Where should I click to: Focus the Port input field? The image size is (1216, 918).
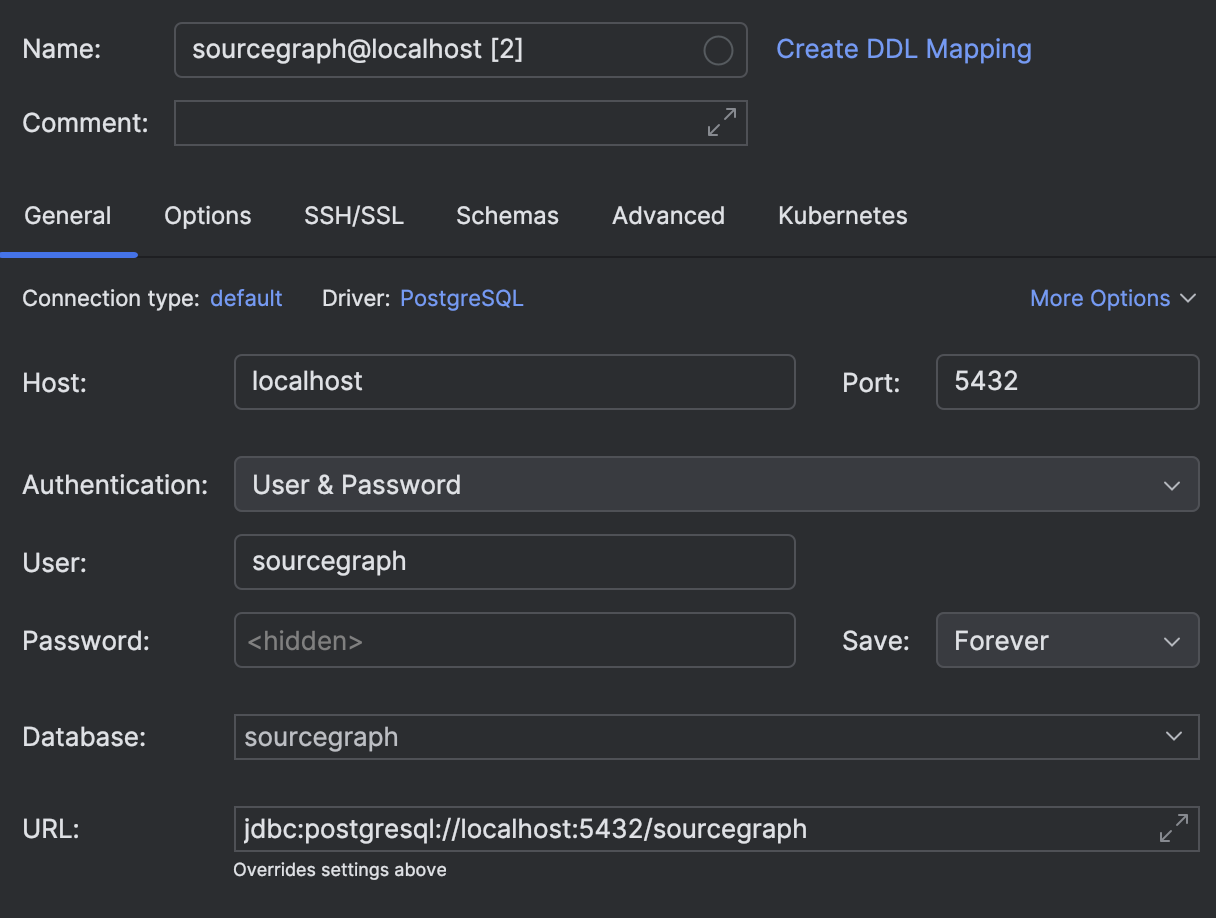1066,382
